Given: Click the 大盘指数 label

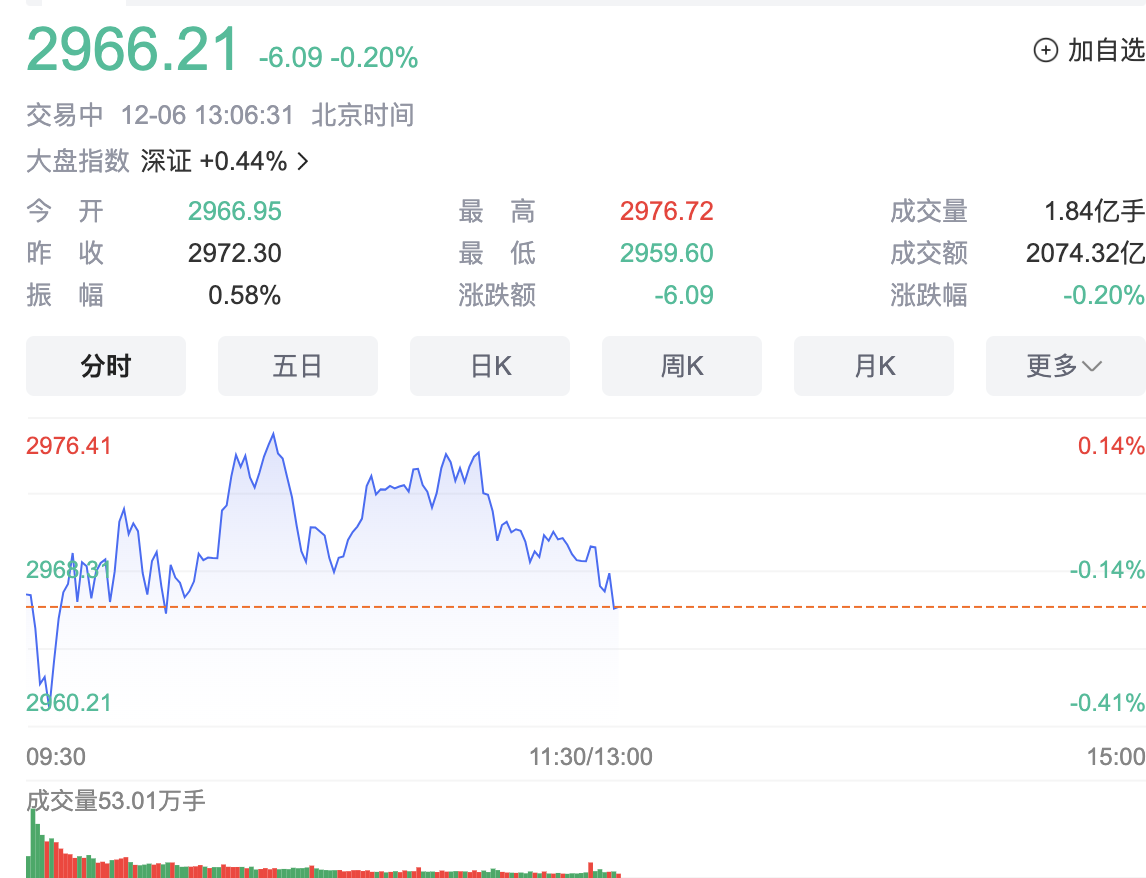Looking at the screenshot, I should click(x=78, y=161).
